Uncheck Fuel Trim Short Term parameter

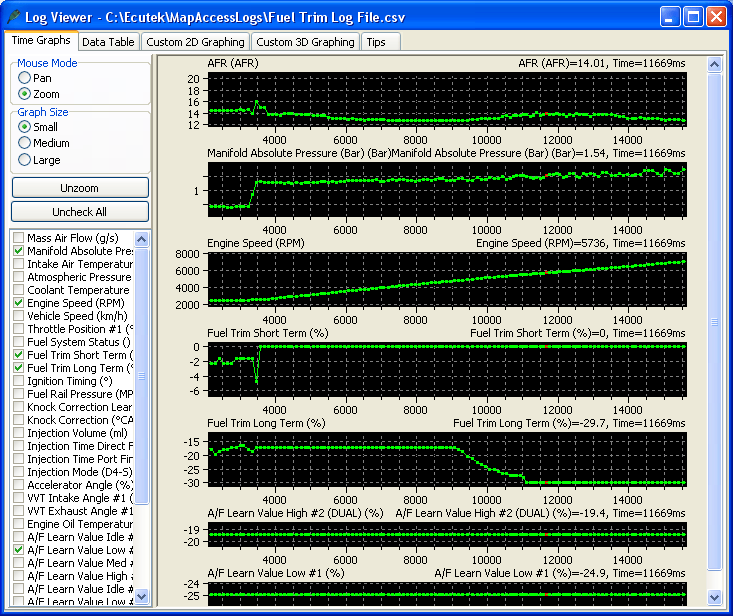click(x=19, y=355)
